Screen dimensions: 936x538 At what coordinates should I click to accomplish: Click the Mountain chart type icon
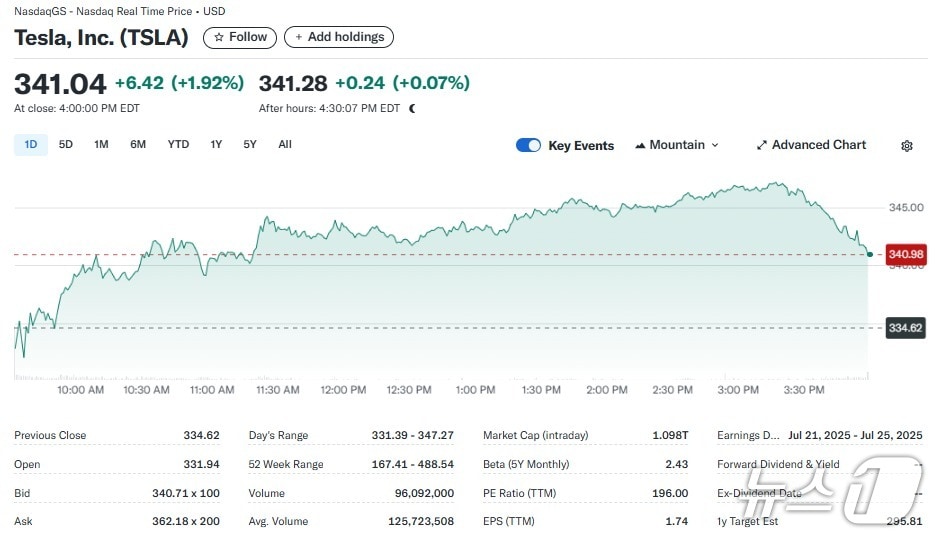(640, 146)
